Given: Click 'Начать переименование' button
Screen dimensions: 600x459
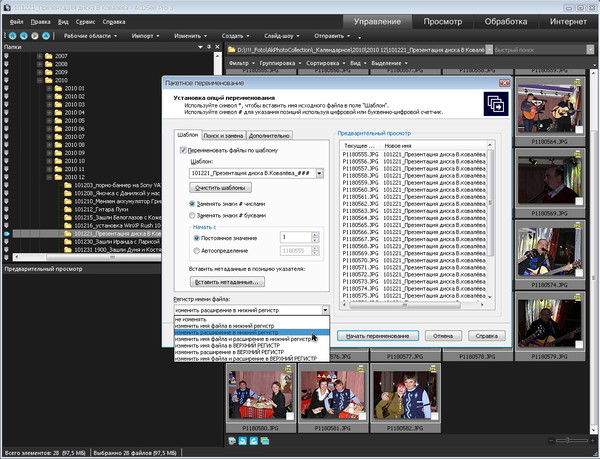Looking at the screenshot, I should point(378,336).
